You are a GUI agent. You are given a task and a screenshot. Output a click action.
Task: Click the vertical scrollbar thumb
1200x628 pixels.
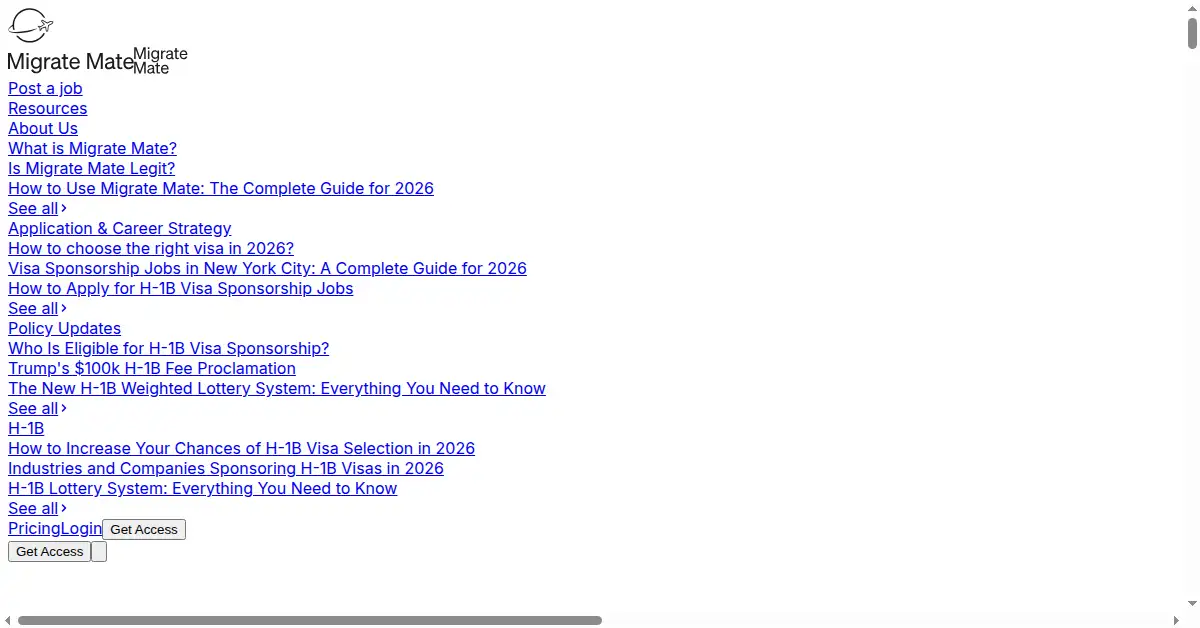click(x=1192, y=33)
